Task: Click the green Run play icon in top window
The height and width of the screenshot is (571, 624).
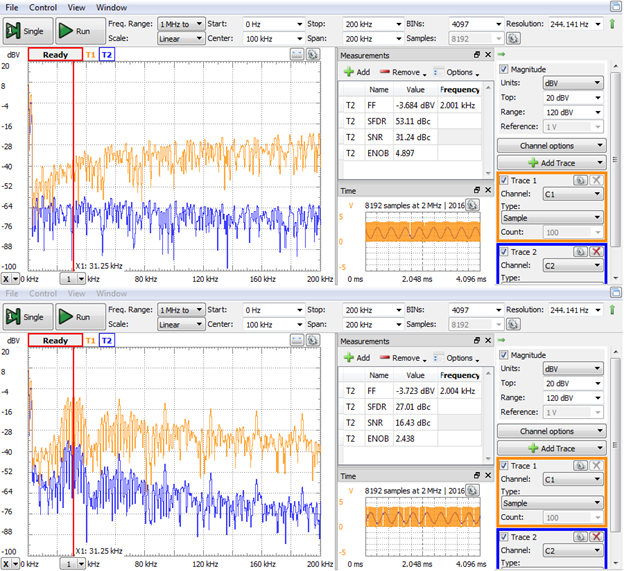Action: pyautogui.click(x=65, y=31)
